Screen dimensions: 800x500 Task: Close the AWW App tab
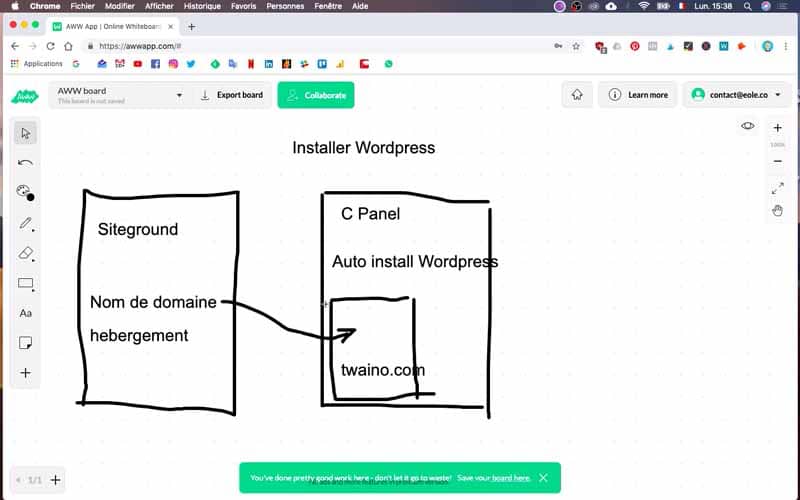tap(171, 27)
